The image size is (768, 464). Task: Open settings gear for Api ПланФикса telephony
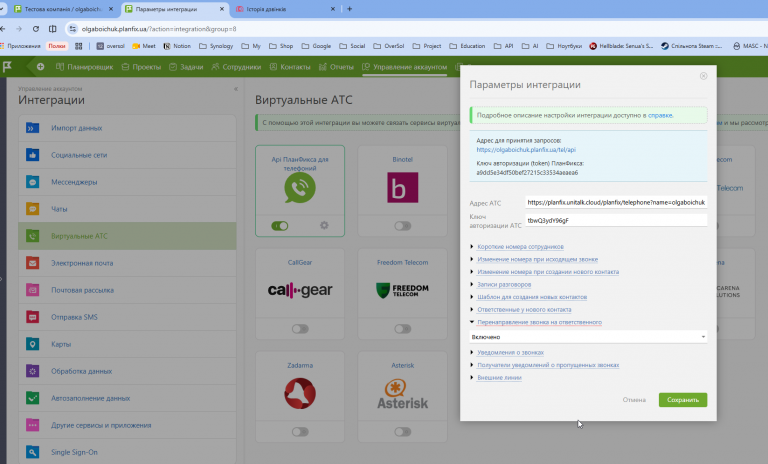324,225
